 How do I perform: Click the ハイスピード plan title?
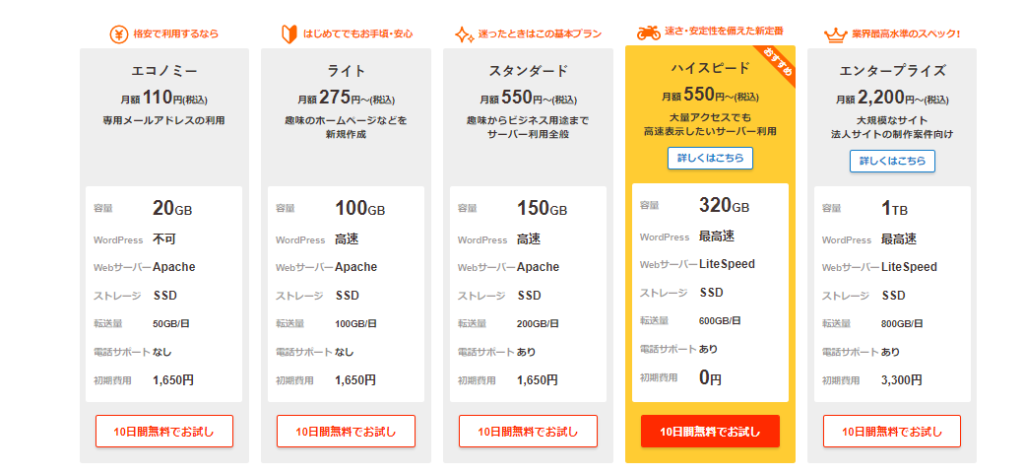point(710,68)
